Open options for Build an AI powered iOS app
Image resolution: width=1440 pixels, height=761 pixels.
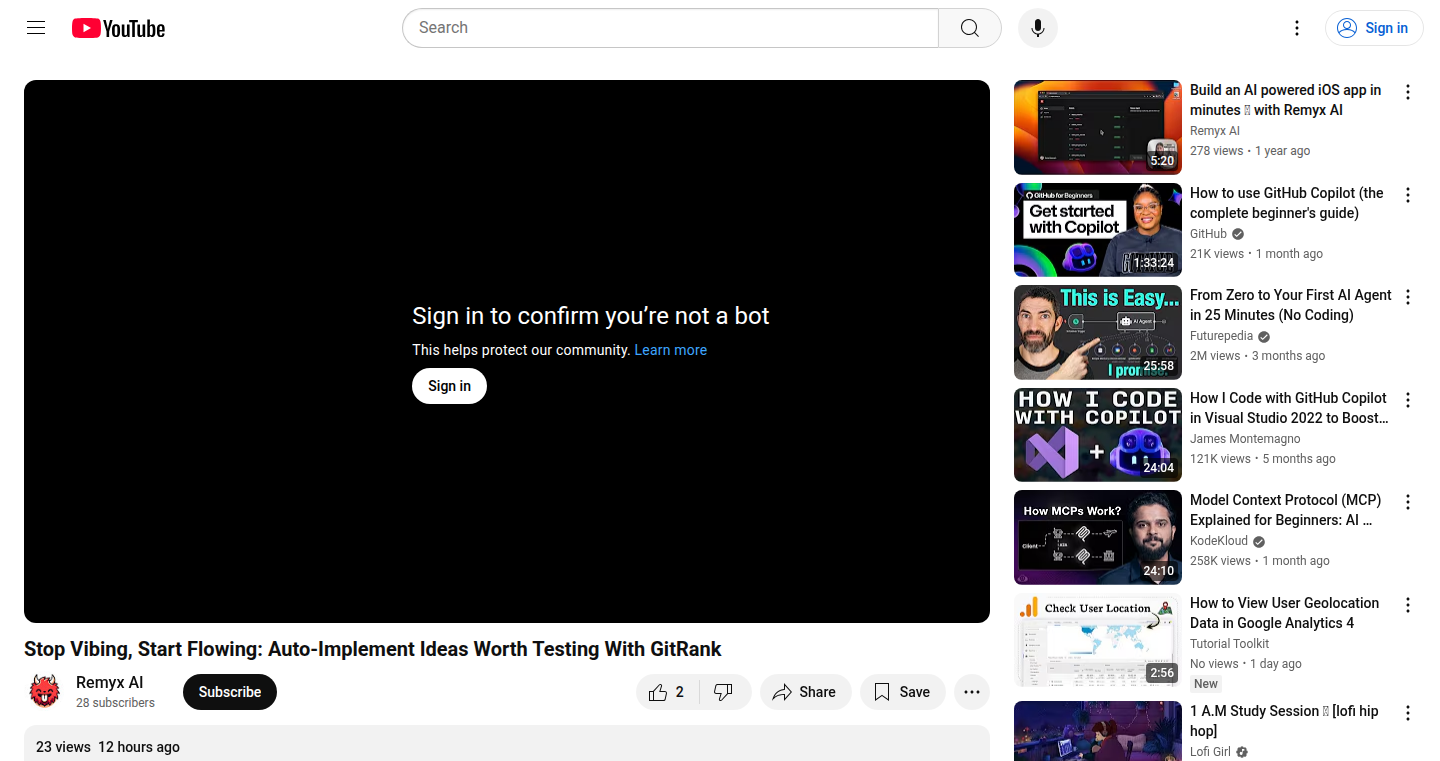[x=1408, y=92]
